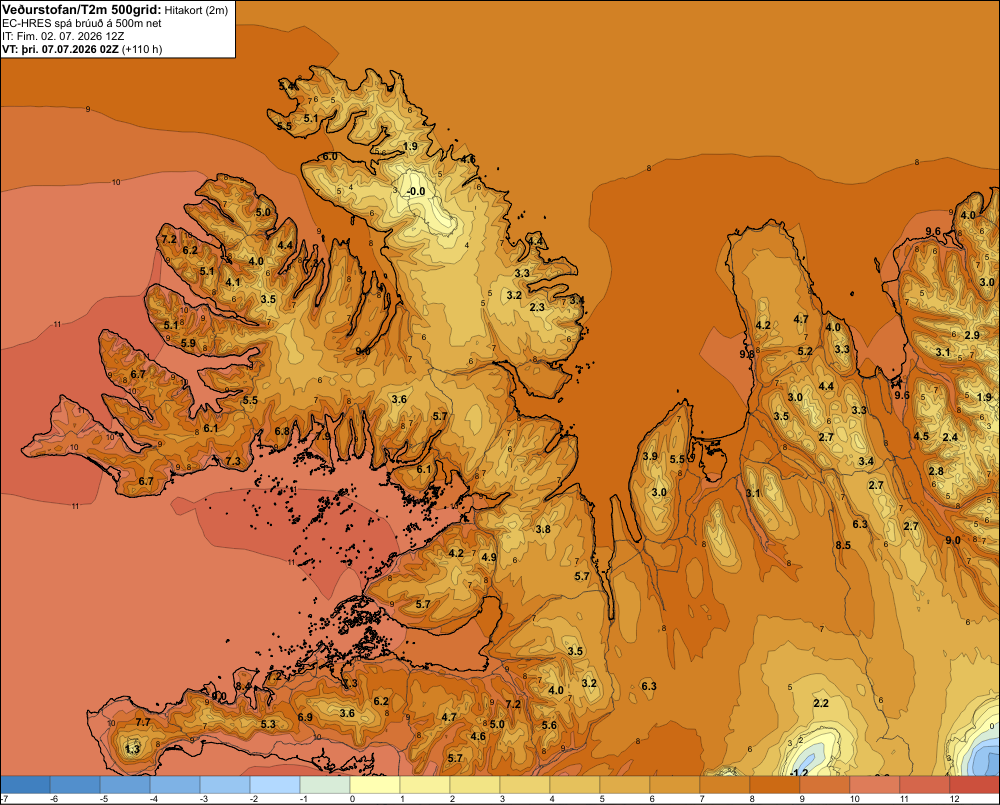Click the '6.0' temperature value
This screenshot has height=805, width=1000.
[x=330, y=156]
